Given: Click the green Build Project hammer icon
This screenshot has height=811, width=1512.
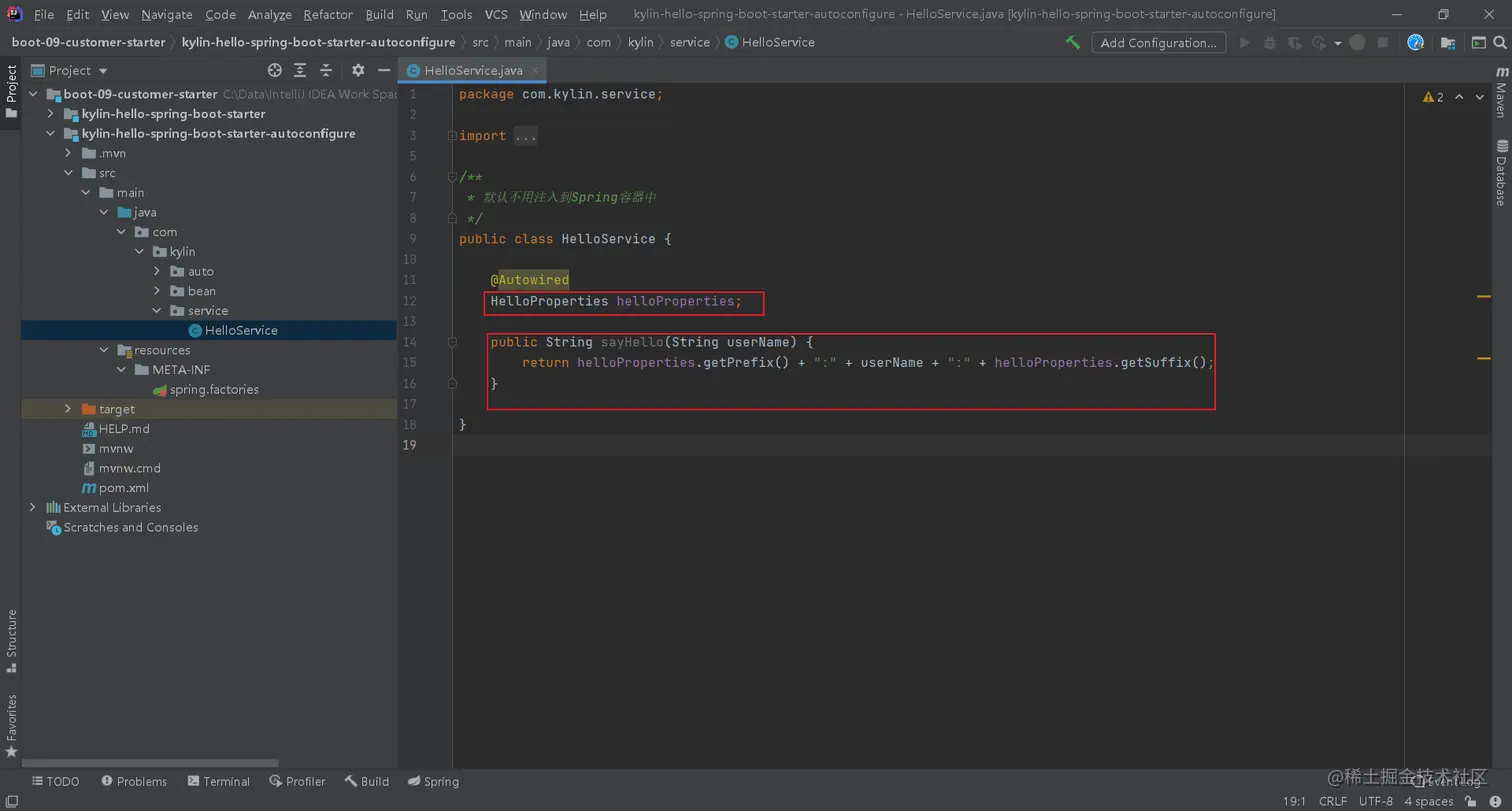Looking at the screenshot, I should (x=1072, y=43).
